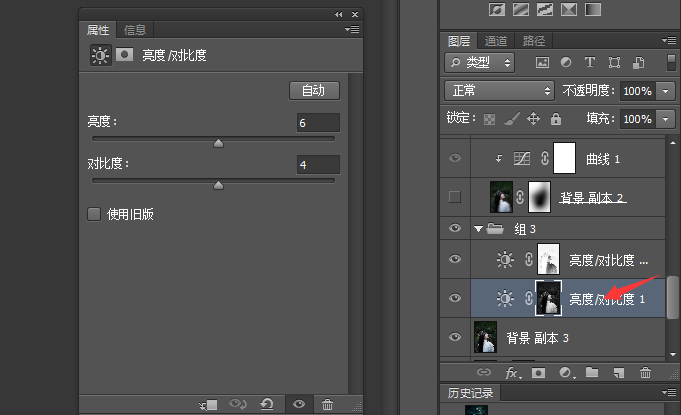Click the layer mask icon in Properties panel
Image resolution: width=681 pixels, height=415 pixels.
pos(124,55)
